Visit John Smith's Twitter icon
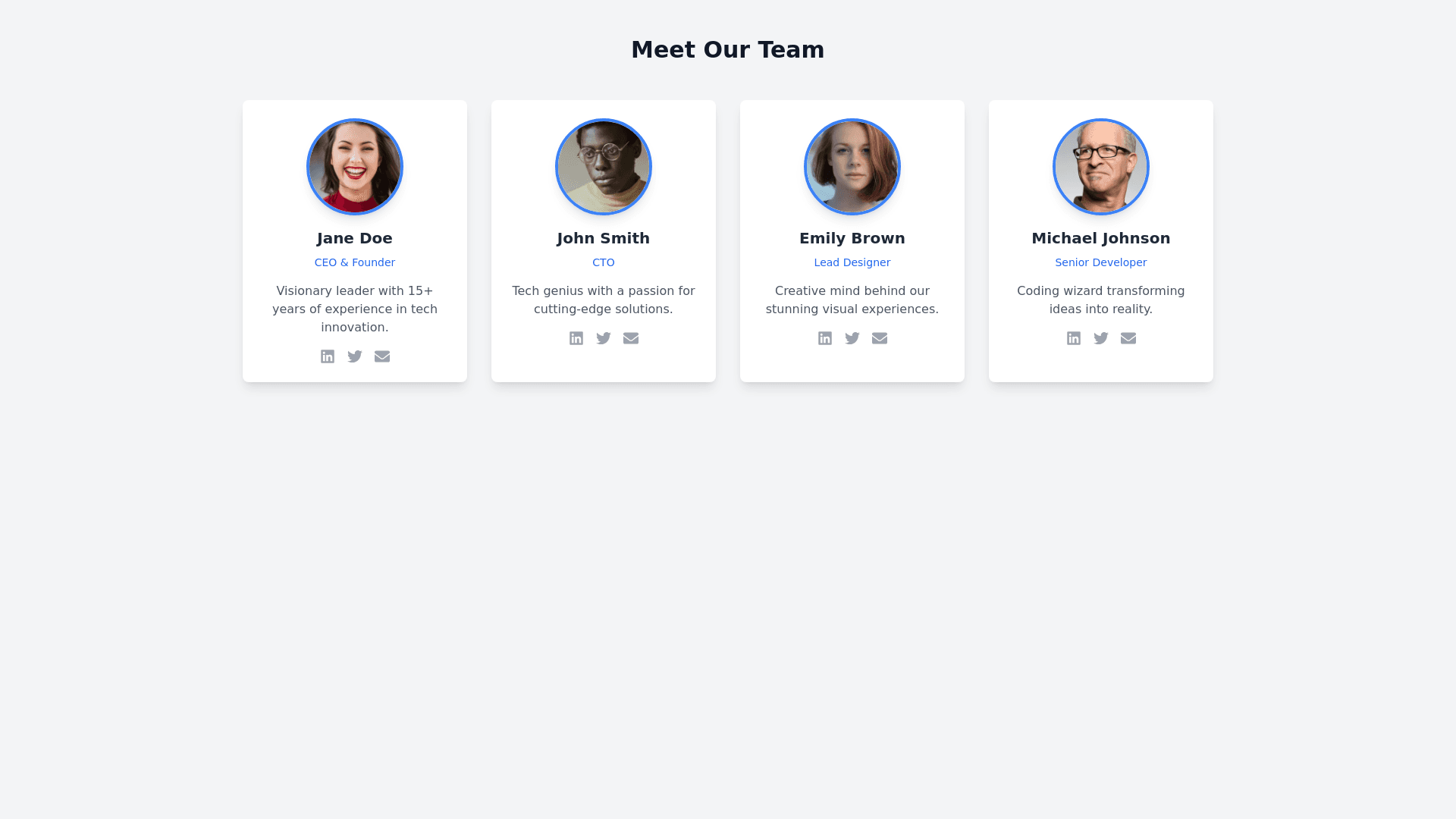Image resolution: width=1456 pixels, height=819 pixels. tap(604, 338)
